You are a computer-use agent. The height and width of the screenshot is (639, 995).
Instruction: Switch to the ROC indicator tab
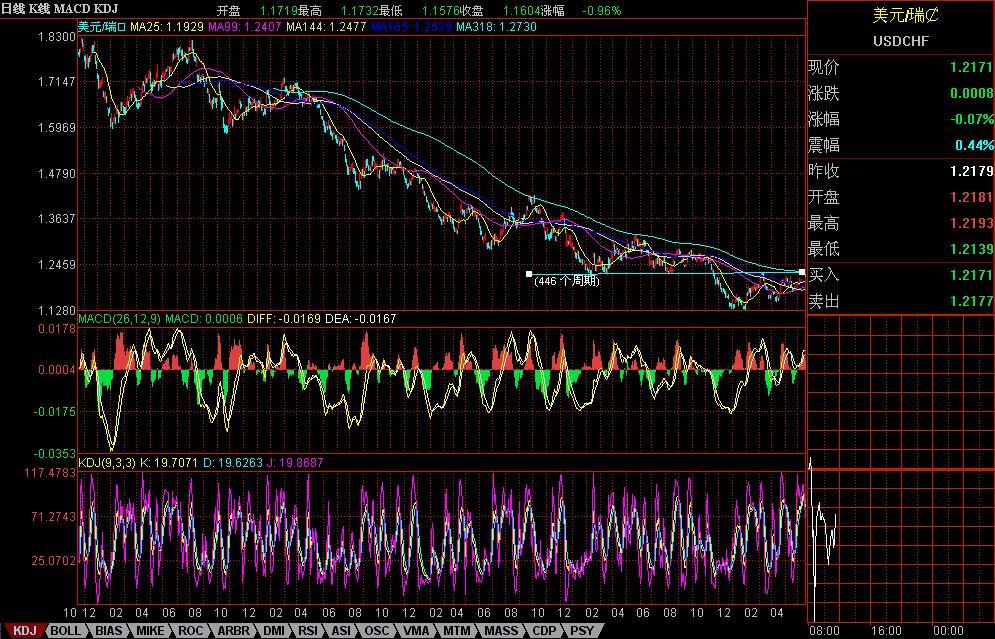[190, 631]
